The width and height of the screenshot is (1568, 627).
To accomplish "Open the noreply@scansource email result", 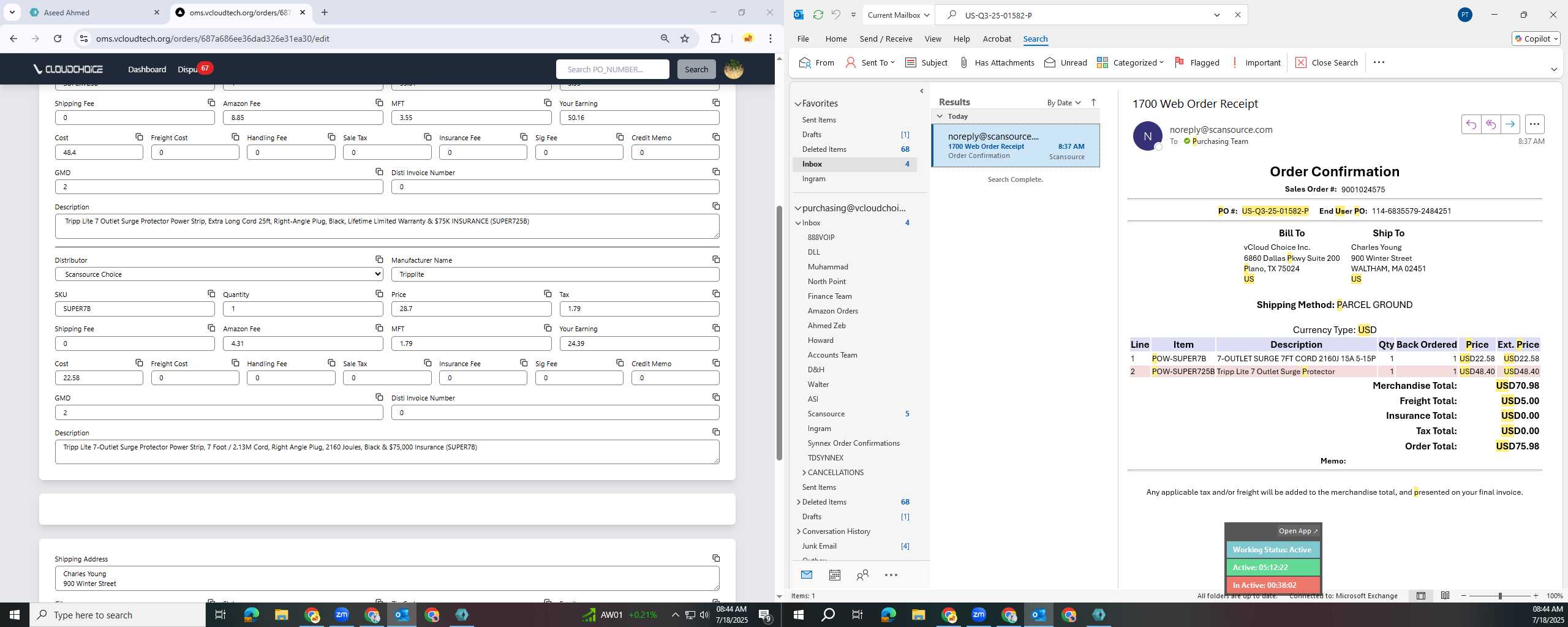I will coord(1016,146).
